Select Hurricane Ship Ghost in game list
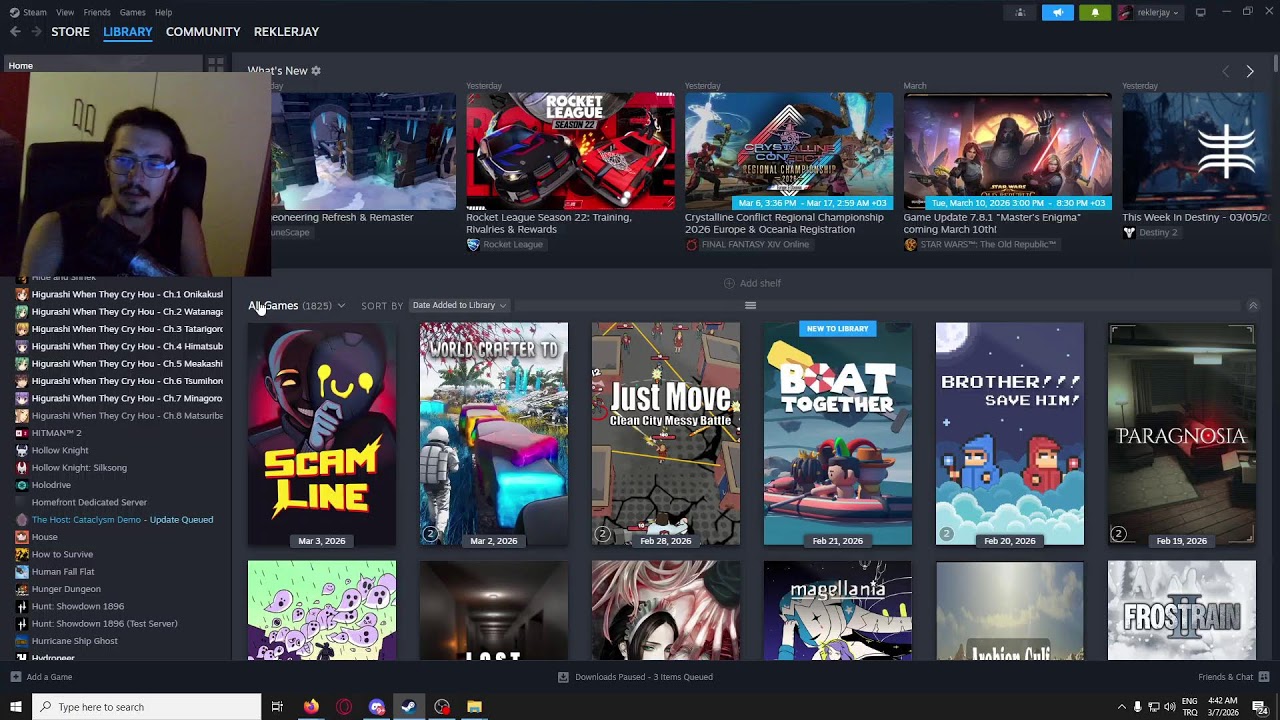The width and height of the screenshot is (1280, 720). pyautogui.click(x=74, y=641)
